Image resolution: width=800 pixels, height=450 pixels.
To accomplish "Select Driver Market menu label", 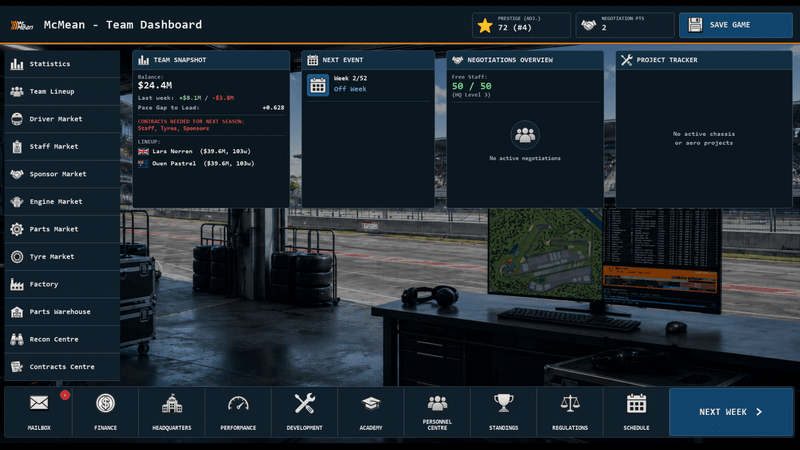I will click(56, 119).
